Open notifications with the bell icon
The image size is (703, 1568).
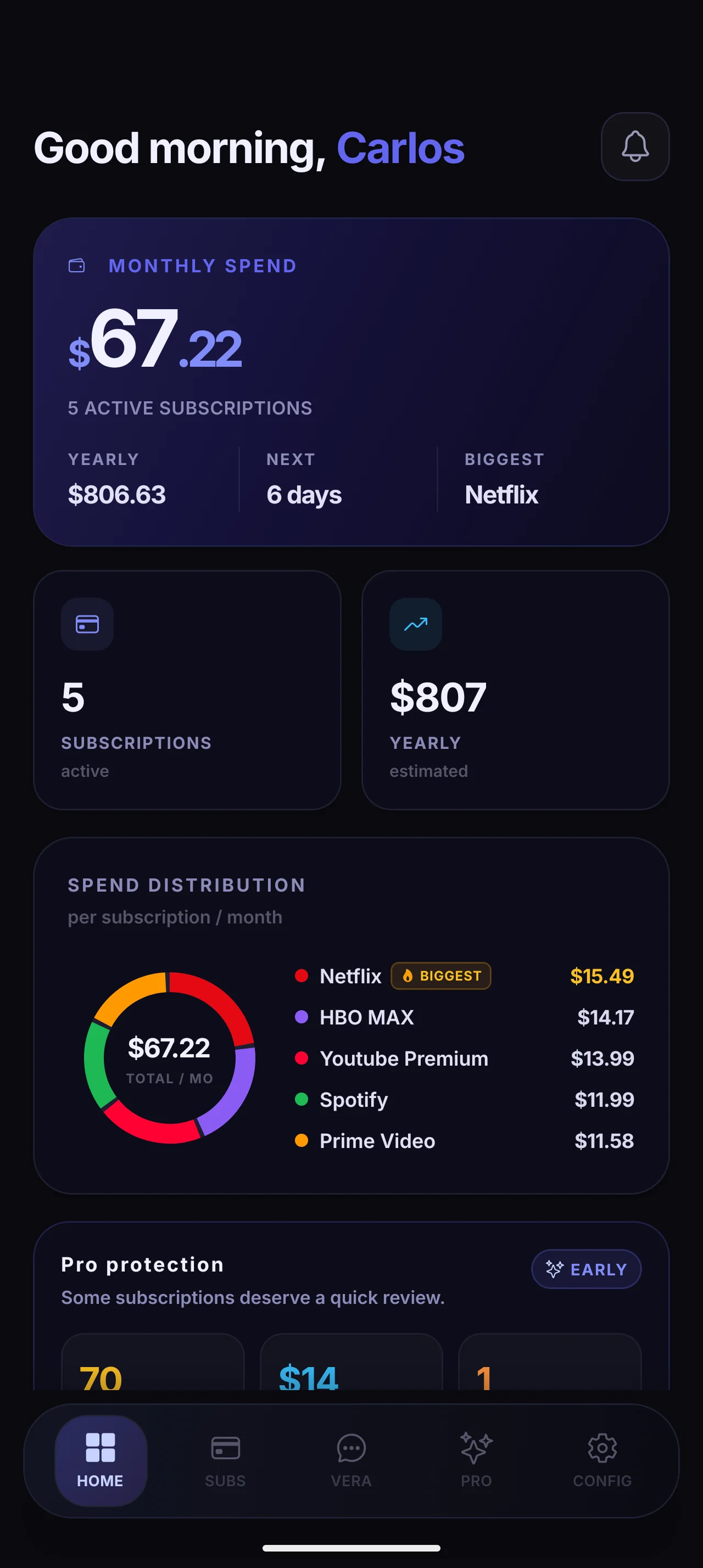(x=635, y=146)
